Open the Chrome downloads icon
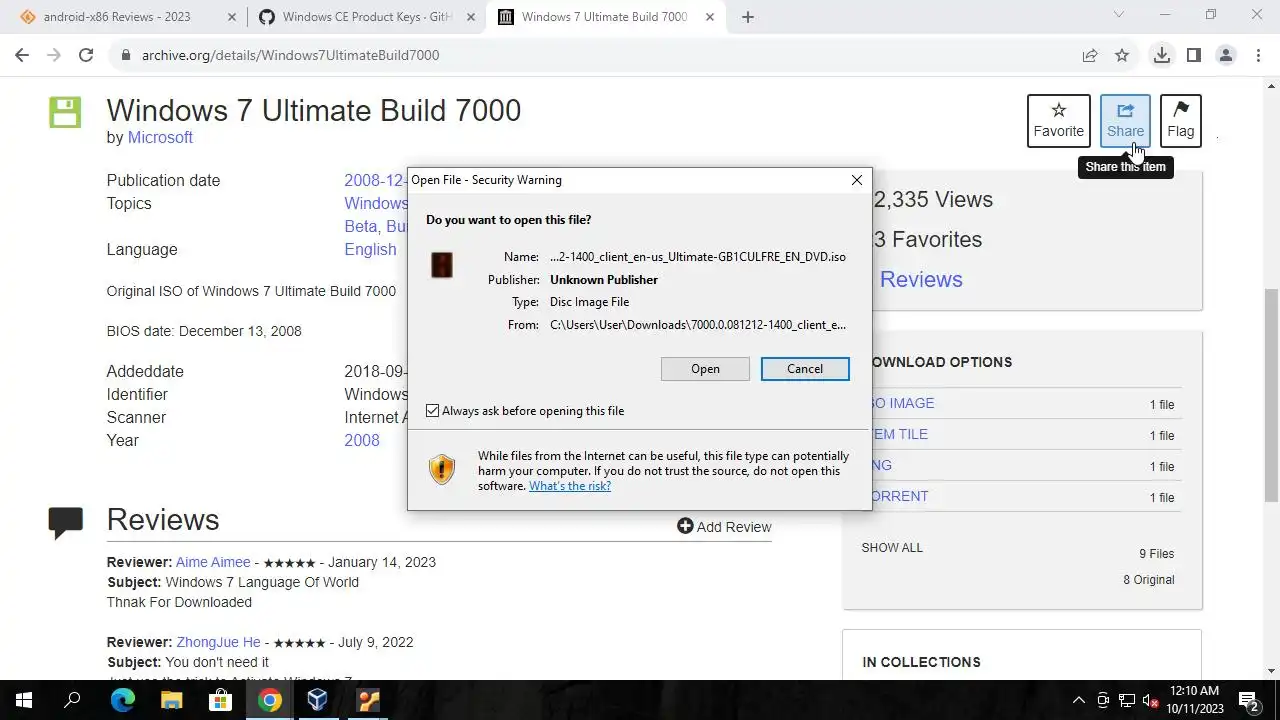The height and width of the screenshot is (720, 1280). click(x=1161, y=55)
